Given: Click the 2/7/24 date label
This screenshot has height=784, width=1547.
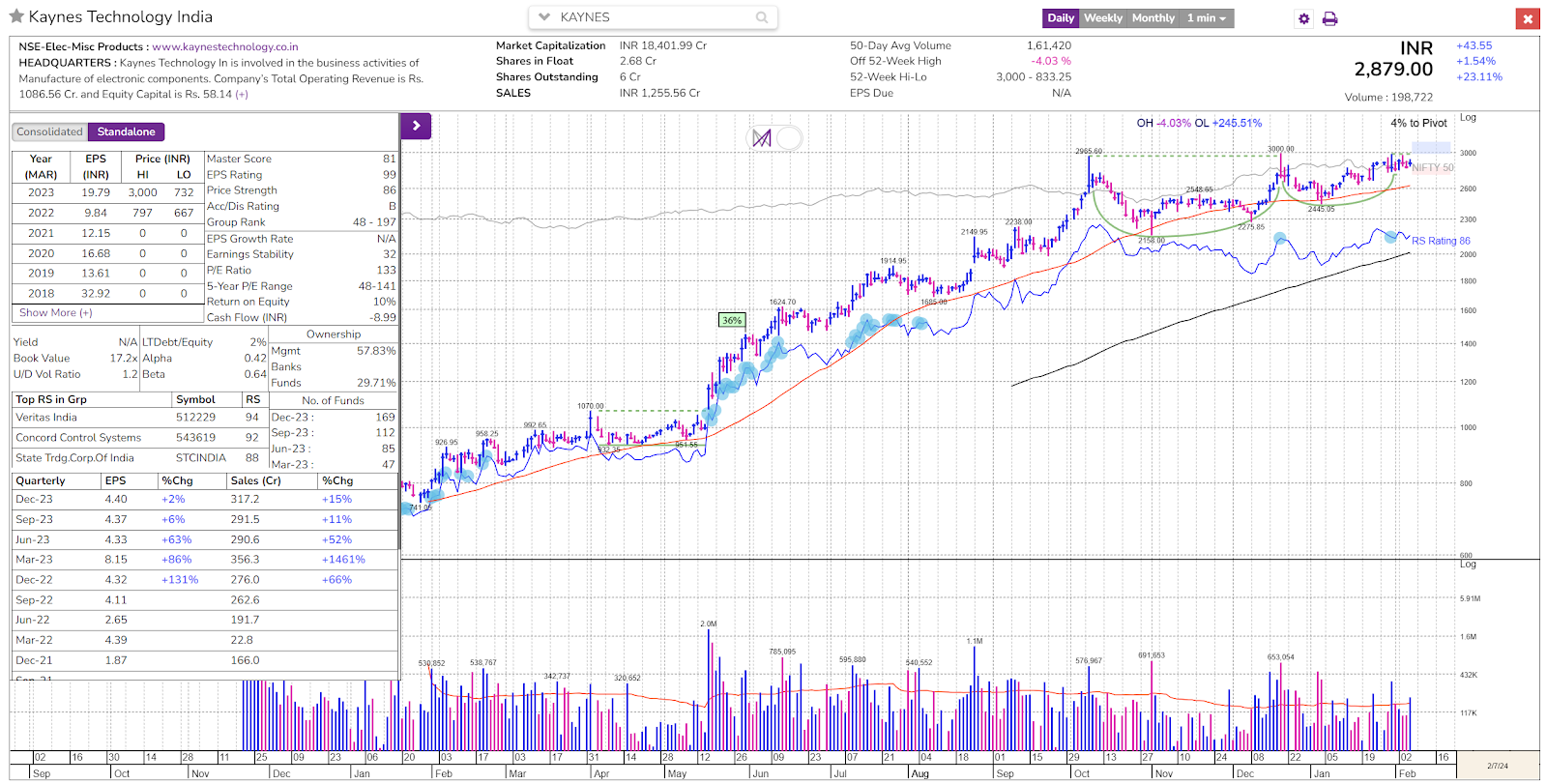Looking at the screenshot, I should point(1498,766).
